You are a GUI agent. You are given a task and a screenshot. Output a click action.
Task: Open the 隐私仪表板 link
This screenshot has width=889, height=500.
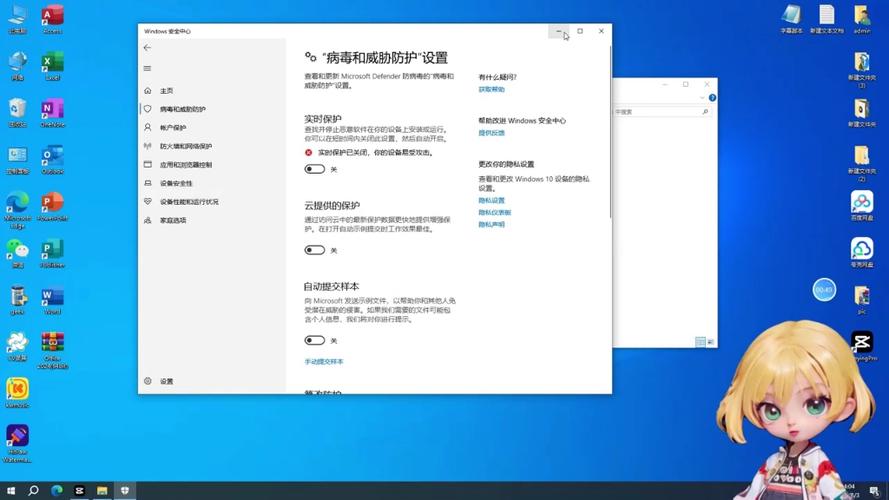pyautogui.click(x=495, y=213)
